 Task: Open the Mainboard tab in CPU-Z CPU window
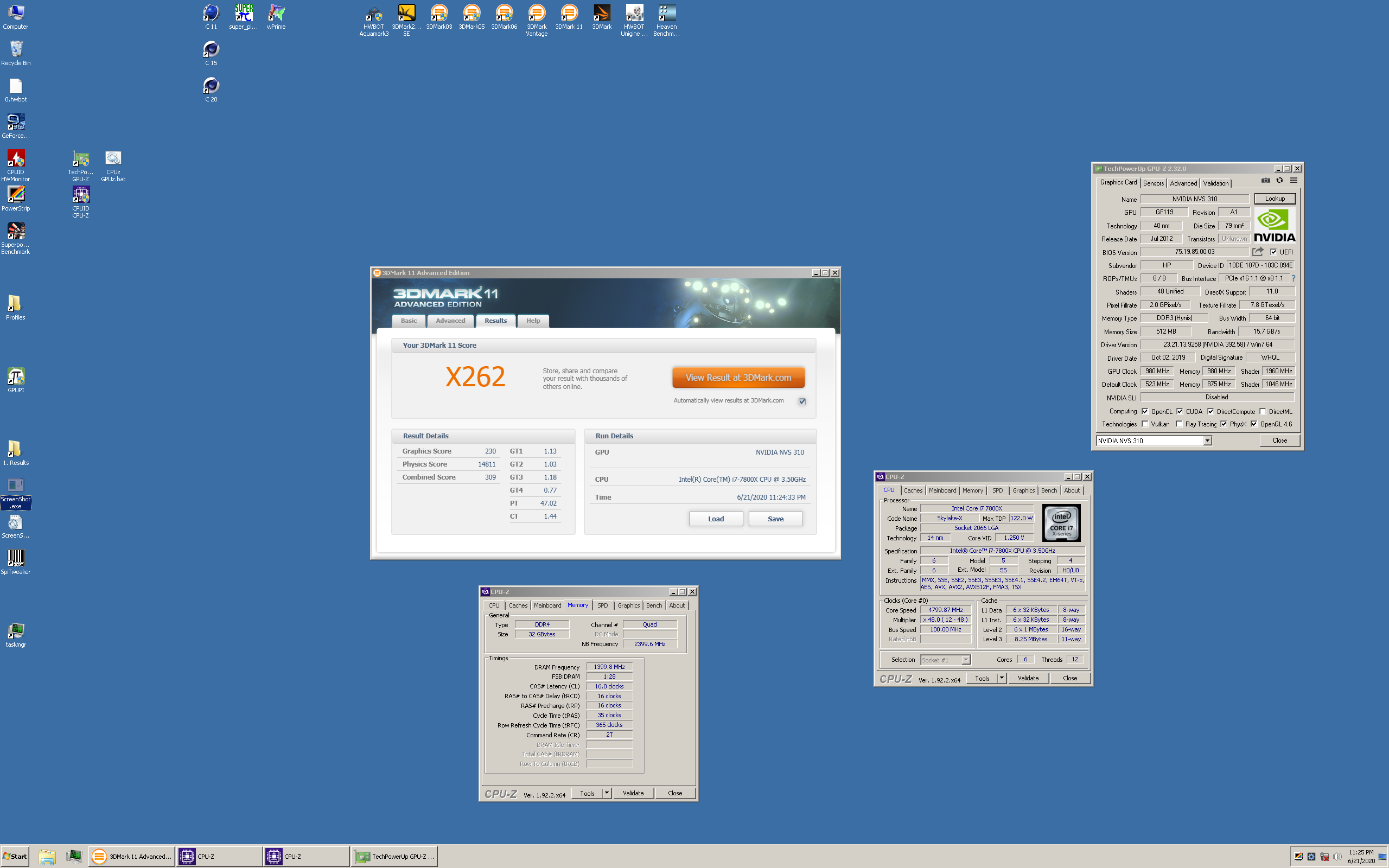coord(942,490)
